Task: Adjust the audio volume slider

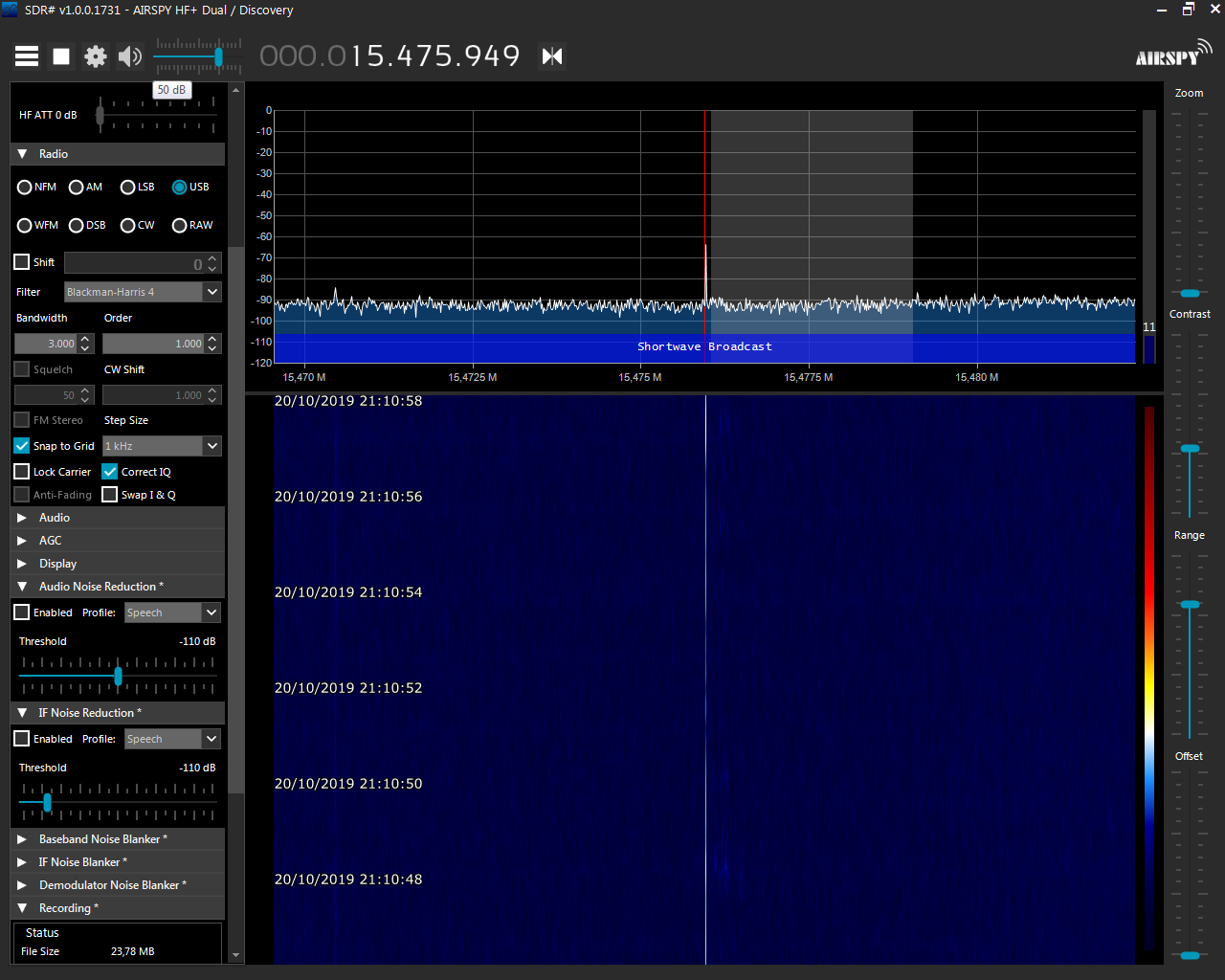Action: pyautogui.click(x=219, y=57)
